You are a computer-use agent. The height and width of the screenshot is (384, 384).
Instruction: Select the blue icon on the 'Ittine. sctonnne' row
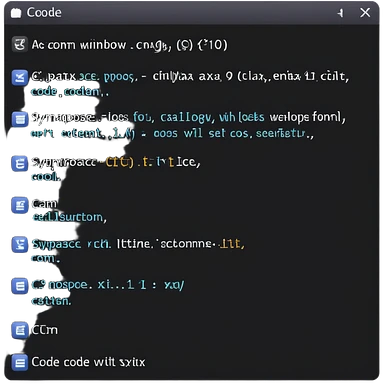20,245
